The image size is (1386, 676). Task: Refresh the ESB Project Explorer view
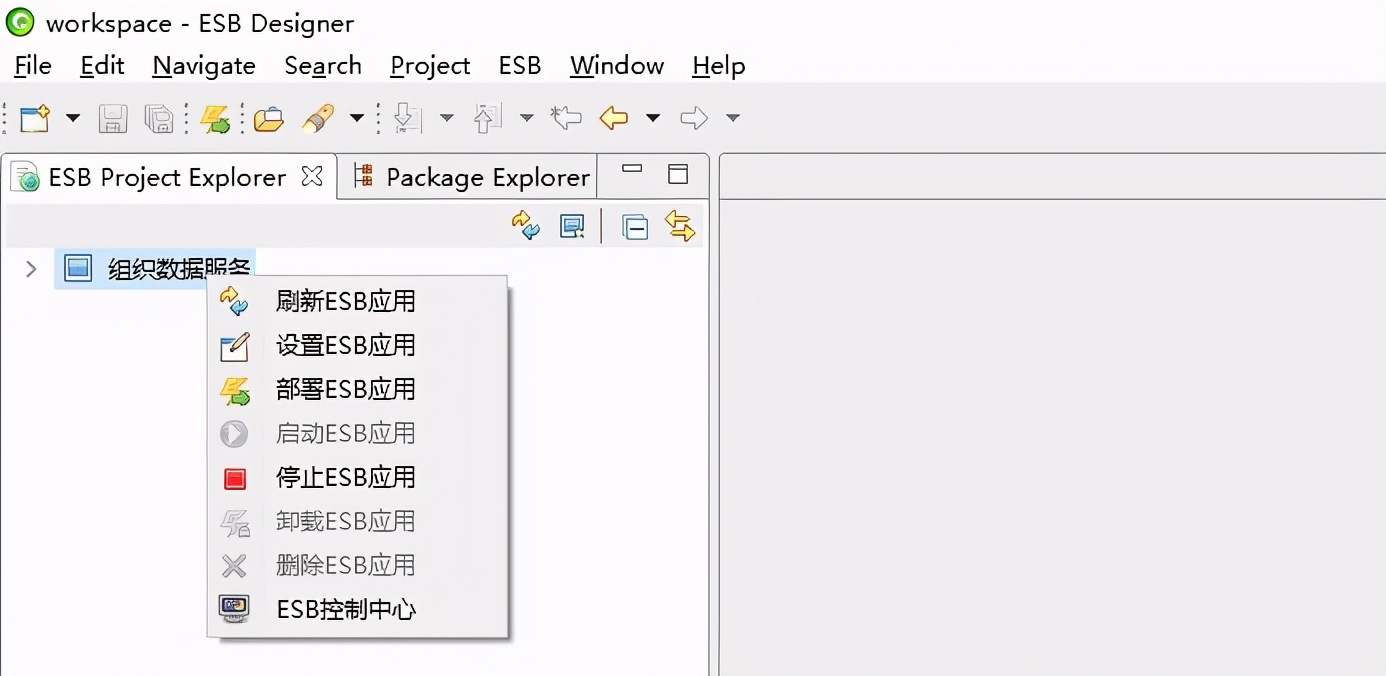click(x=525, y=226)
